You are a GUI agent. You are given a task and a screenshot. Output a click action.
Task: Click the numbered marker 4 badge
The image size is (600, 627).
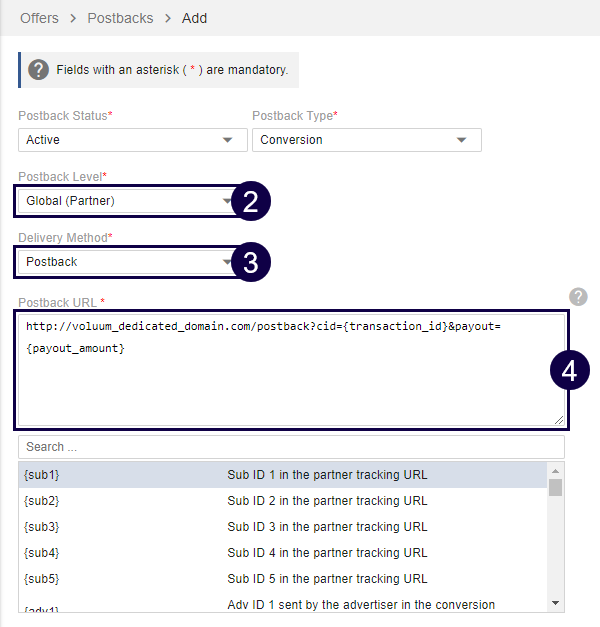point(569,370)
